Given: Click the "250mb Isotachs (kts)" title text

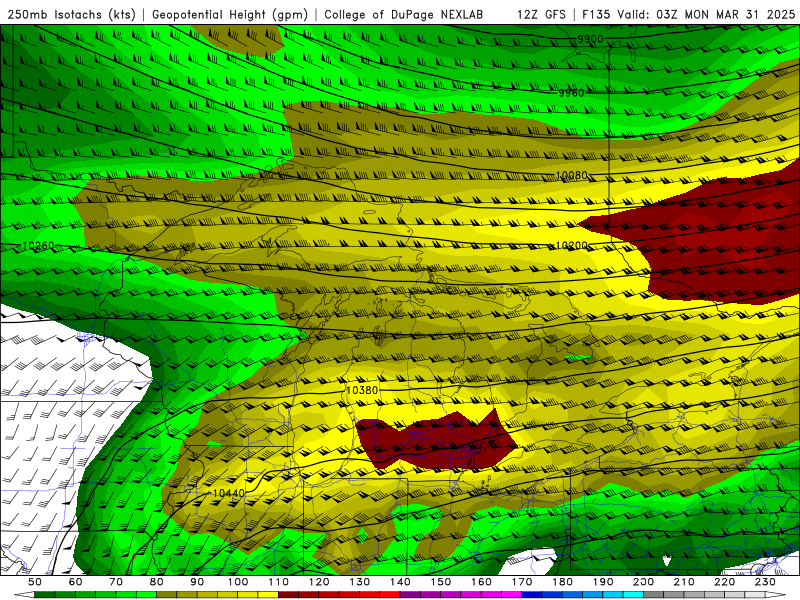Looking at the screenshot, I should tap(71, 15).
